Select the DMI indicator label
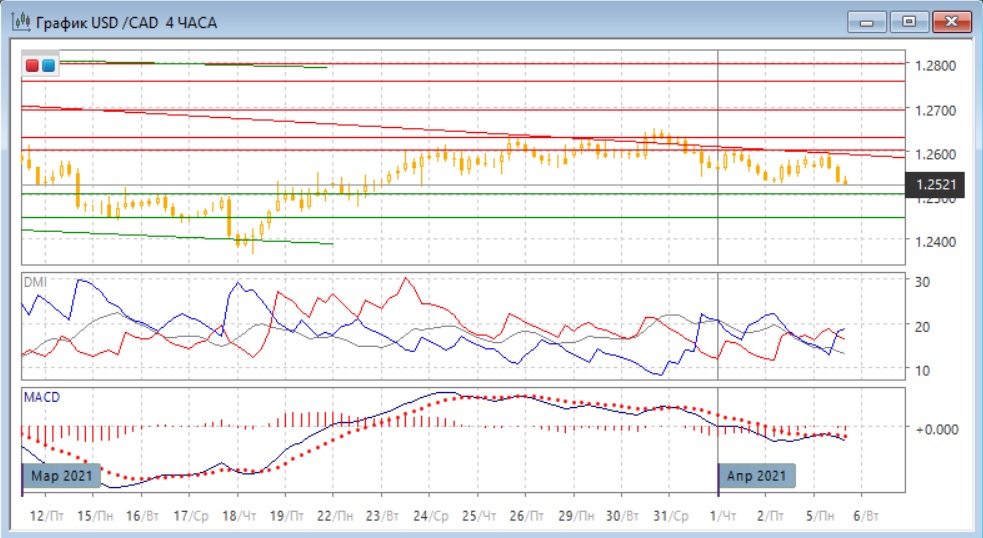The height and width of the screenshot is (538, 983). (34, 282)
